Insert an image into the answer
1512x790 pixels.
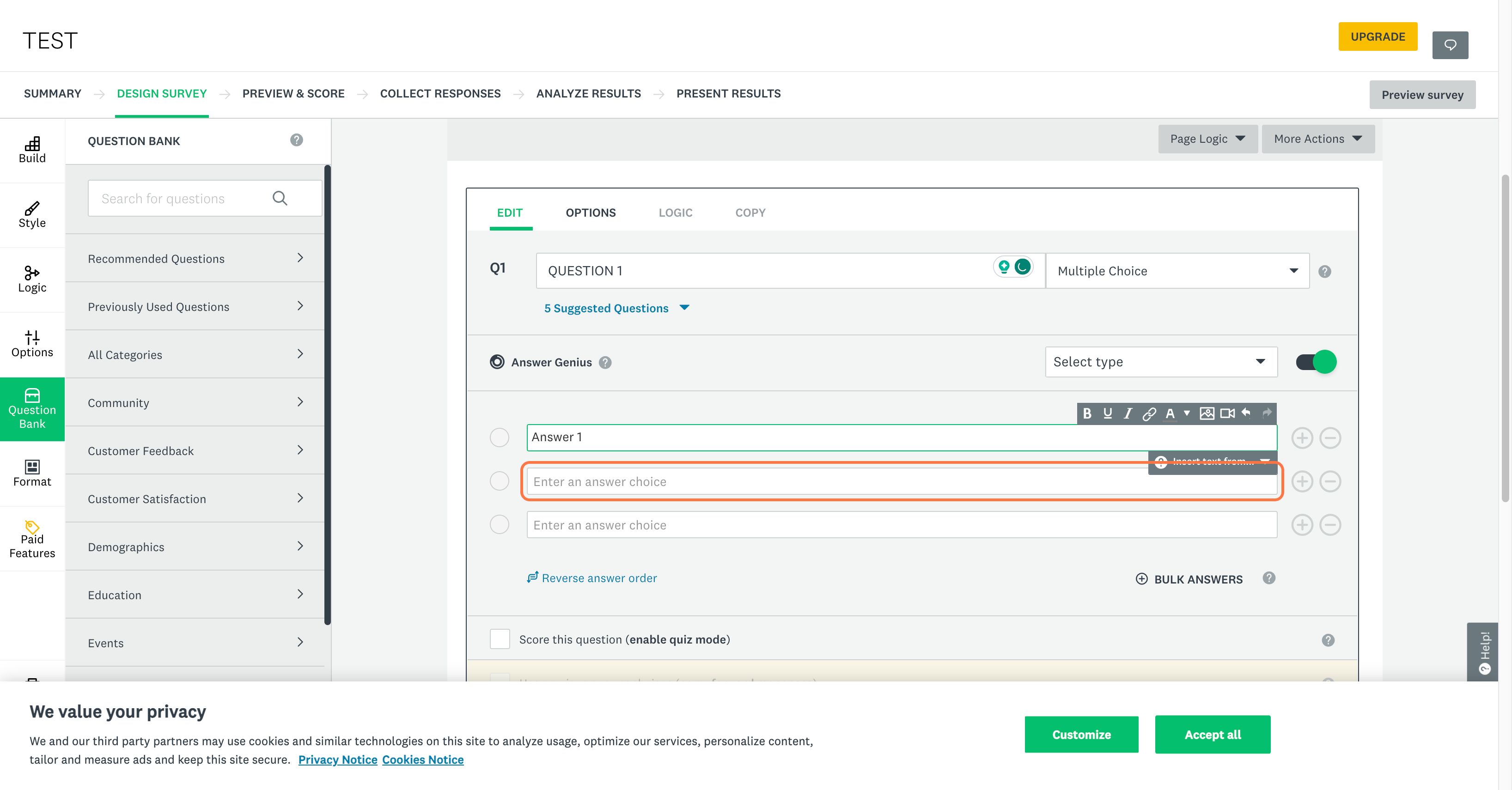pyautogui.click(x=1207, y=414)
